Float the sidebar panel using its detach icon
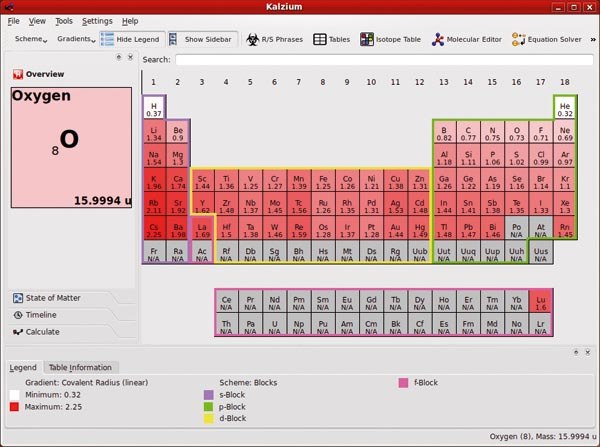The image size is (600, 447). 119,57
